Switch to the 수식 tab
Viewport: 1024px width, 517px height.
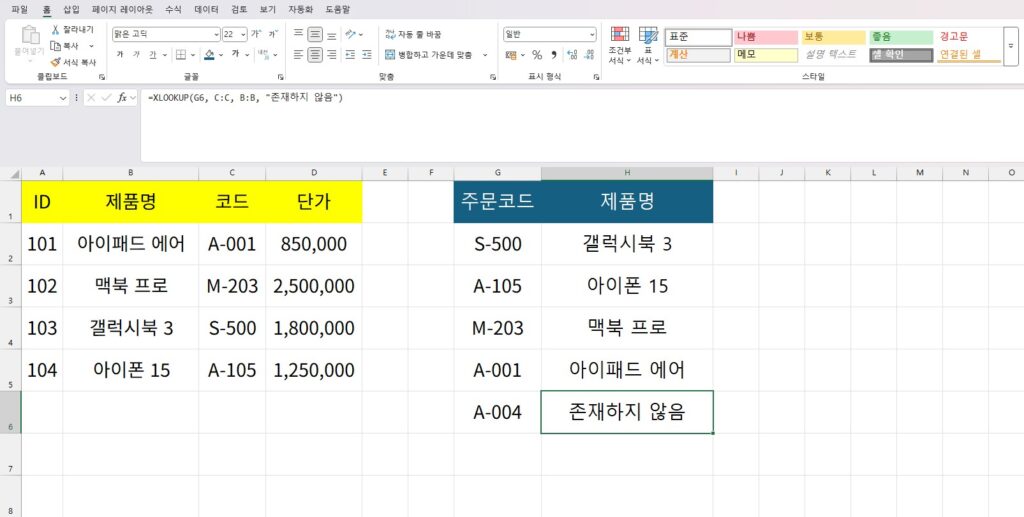(x=173, y=10)
